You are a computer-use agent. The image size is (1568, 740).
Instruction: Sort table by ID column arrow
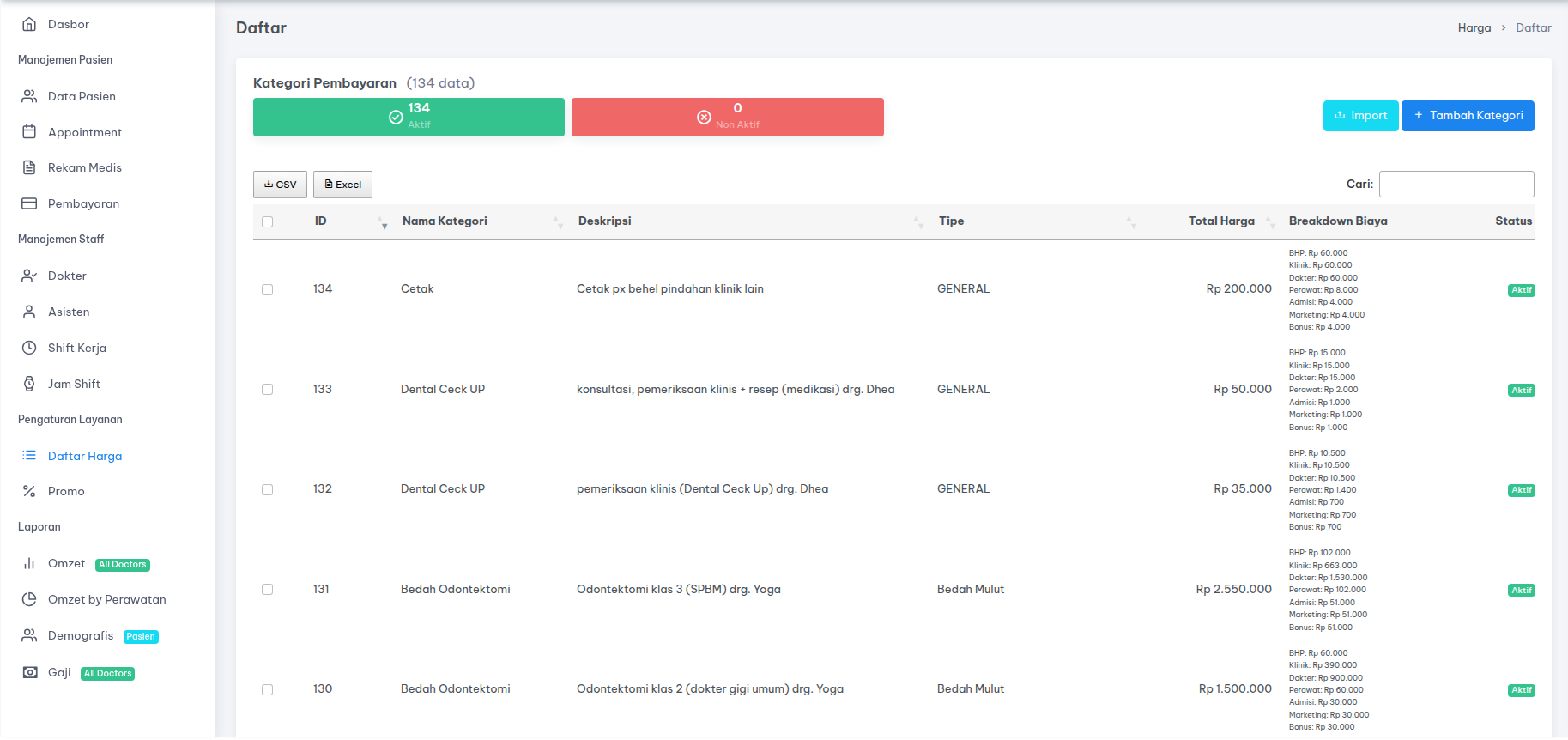(x=382, y=221)
